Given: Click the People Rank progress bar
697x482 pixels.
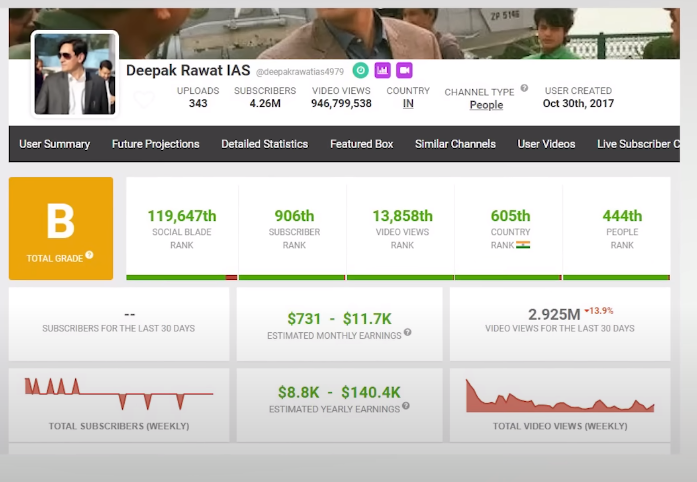Looking at the screenshot, I should 616,277.
